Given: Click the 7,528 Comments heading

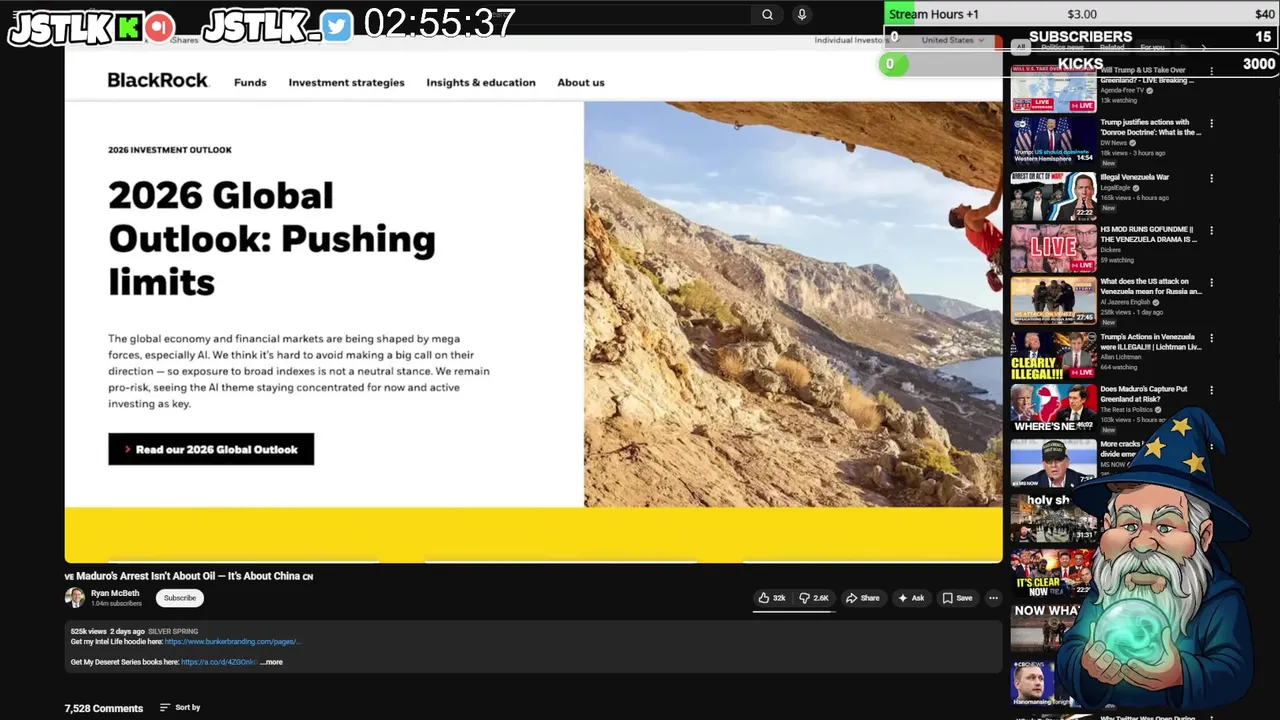Looking at the screenshot, I should coord(104,708).
